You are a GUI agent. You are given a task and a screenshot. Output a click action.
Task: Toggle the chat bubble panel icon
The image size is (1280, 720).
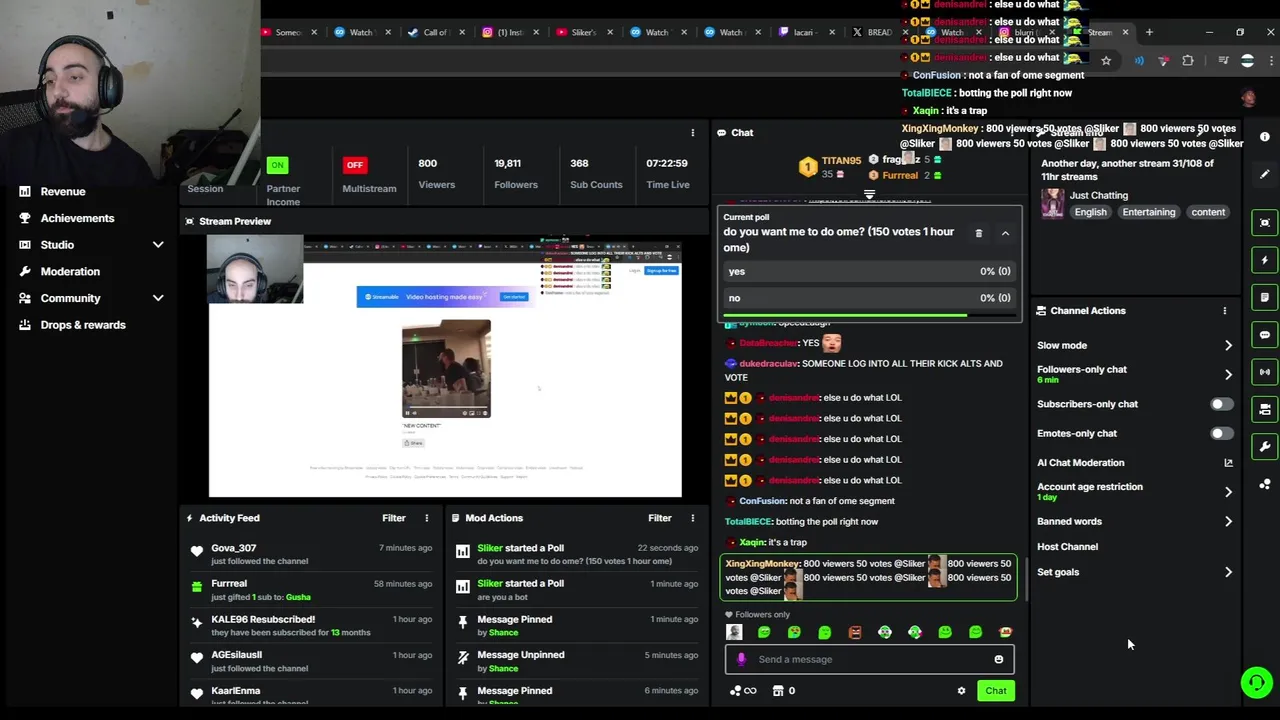1265,335
